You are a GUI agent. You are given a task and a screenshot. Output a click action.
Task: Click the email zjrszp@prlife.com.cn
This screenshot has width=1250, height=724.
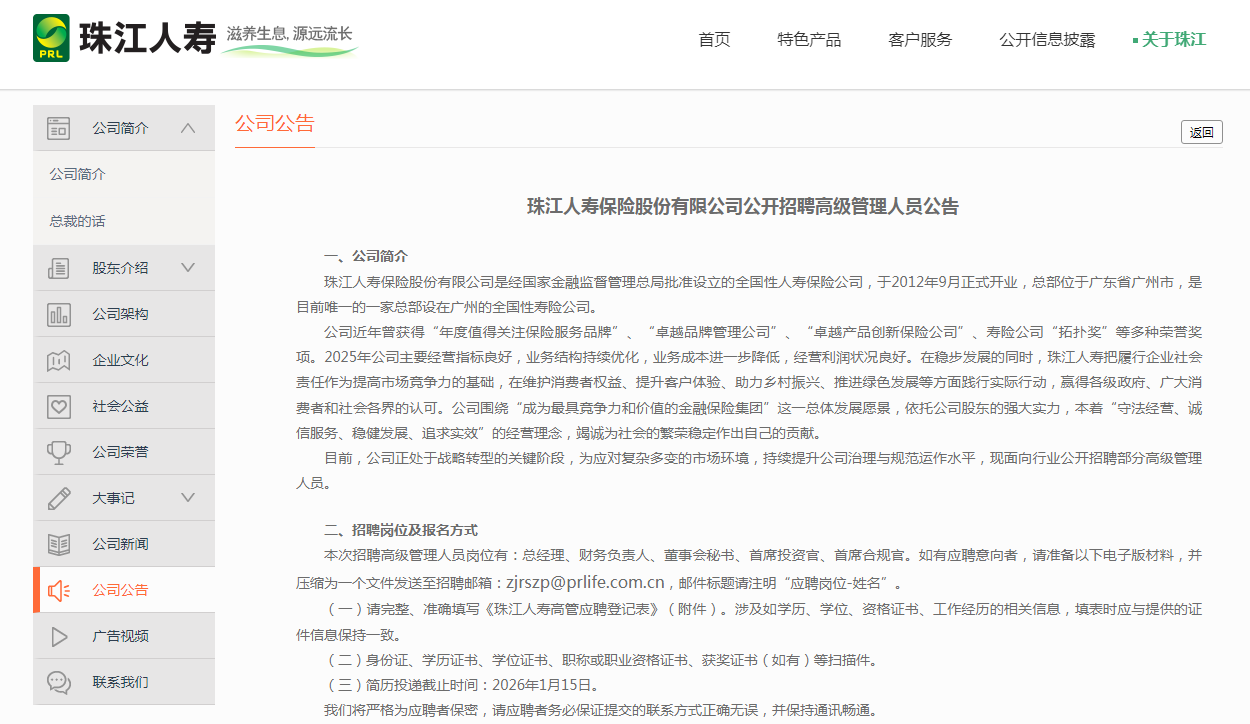586,583
